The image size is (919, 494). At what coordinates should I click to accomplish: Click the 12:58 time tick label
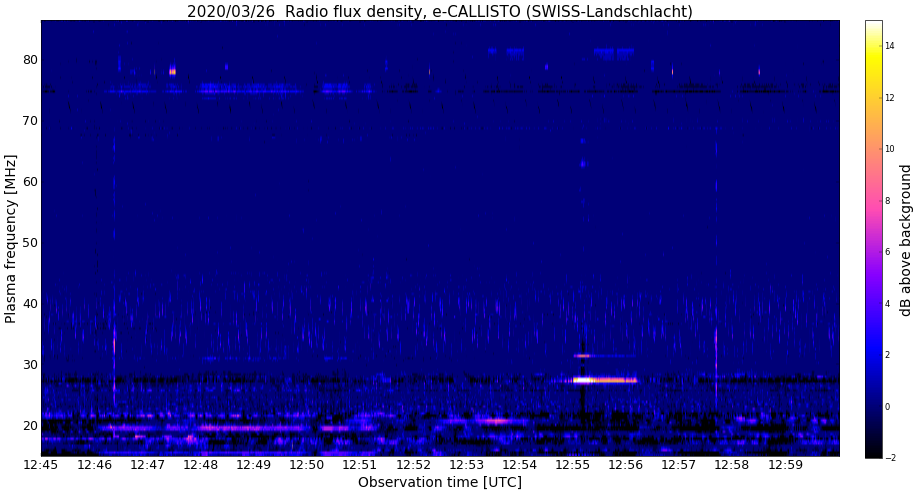[733, 465]
